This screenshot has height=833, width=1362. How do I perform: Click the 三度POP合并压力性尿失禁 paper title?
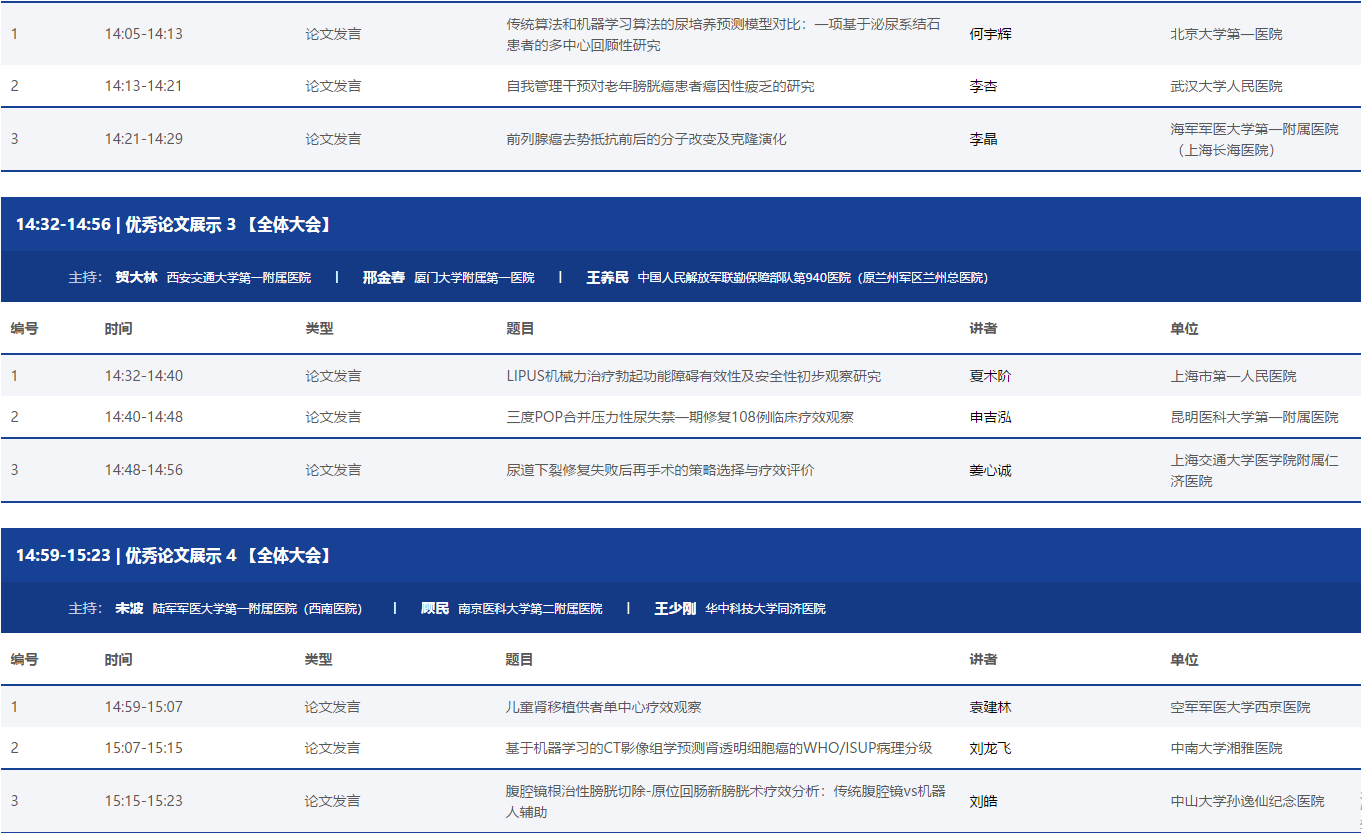680,417
